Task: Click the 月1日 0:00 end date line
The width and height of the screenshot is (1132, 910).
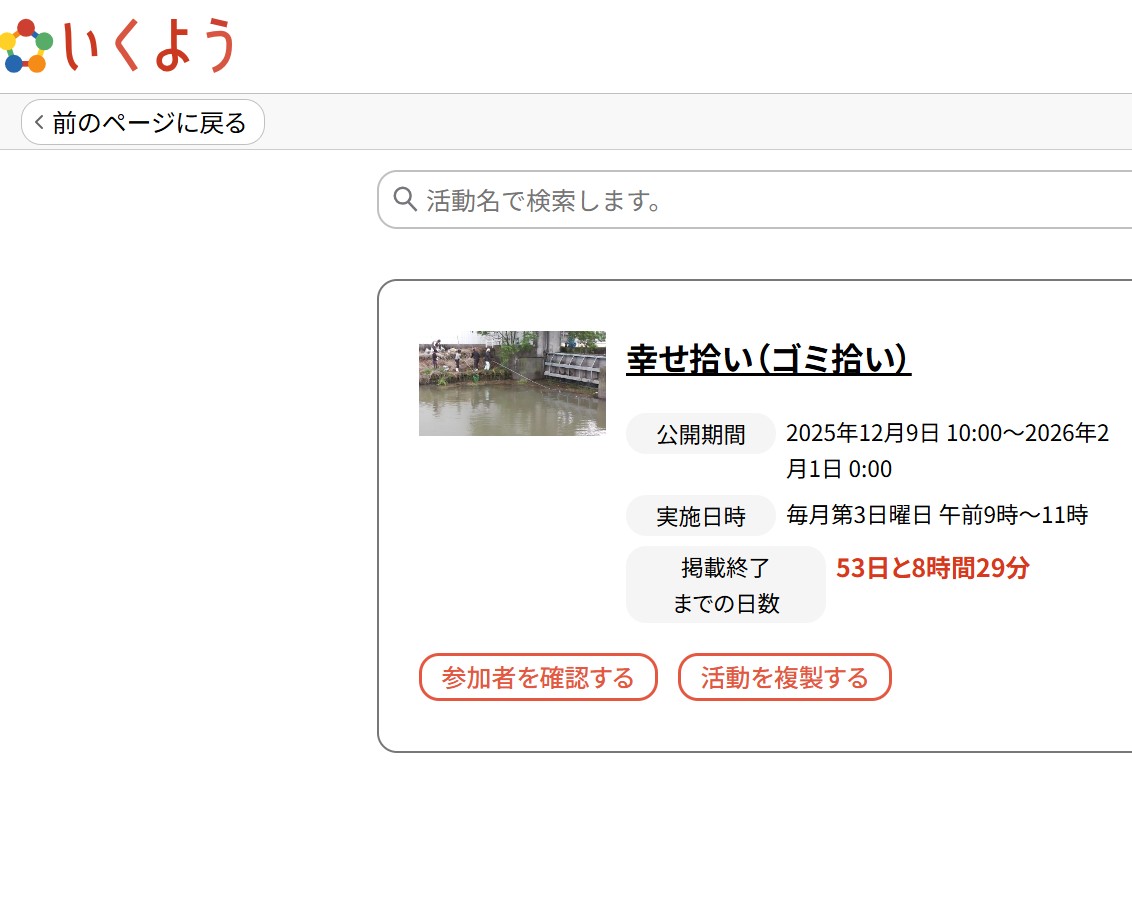Action: [x=839, y=470]
